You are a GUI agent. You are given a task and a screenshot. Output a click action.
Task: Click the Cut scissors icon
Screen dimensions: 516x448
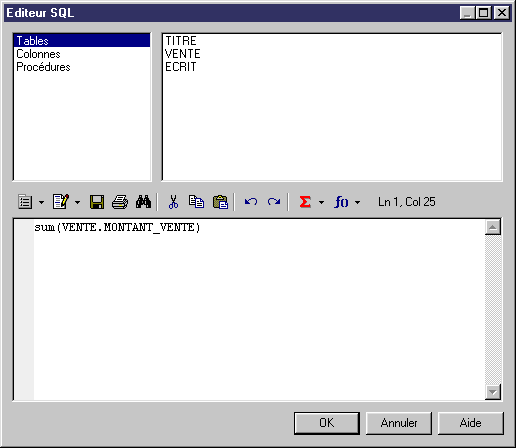(x=173, y=202)
